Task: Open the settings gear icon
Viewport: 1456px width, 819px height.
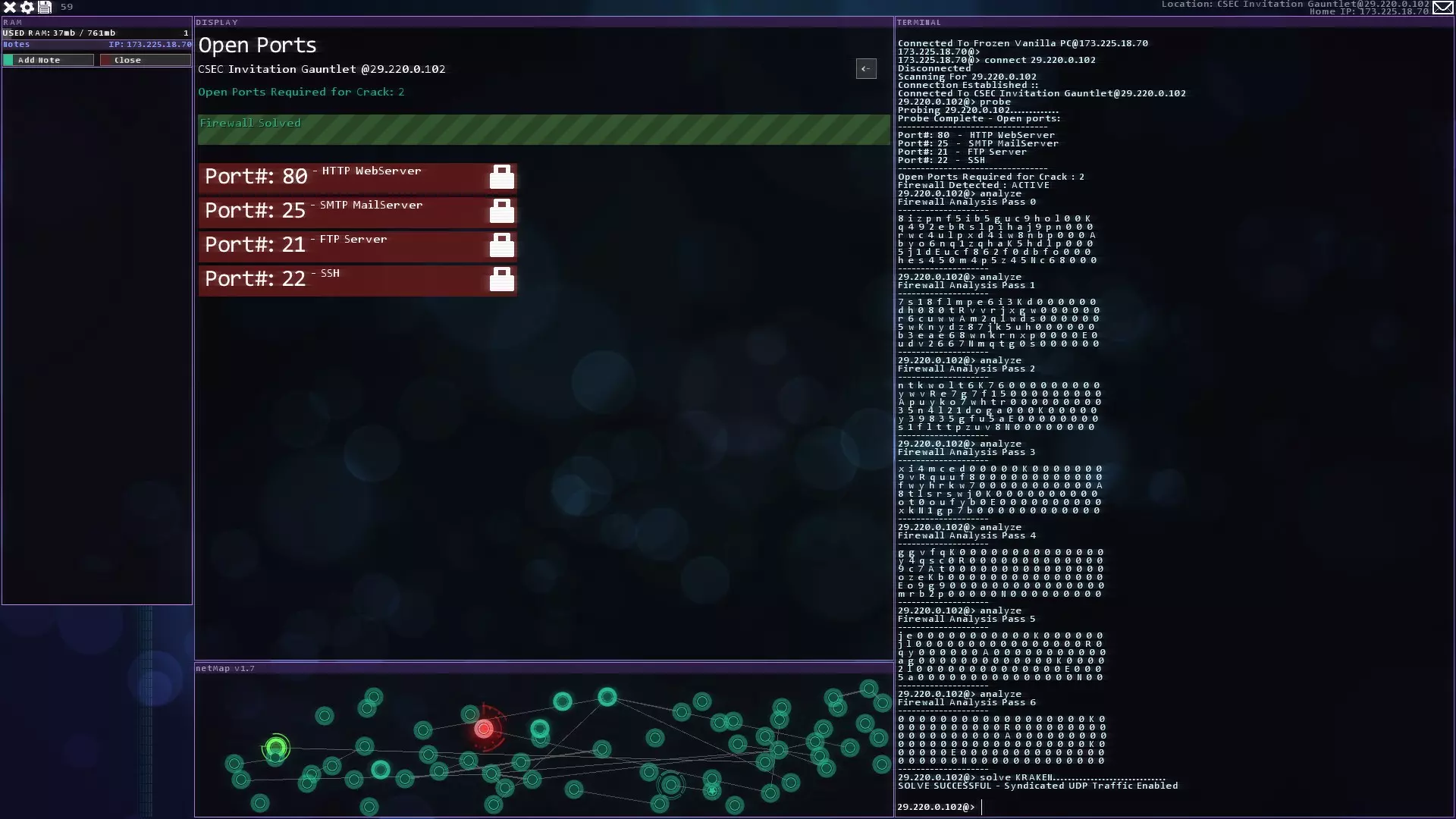Action: coord(27,7)
